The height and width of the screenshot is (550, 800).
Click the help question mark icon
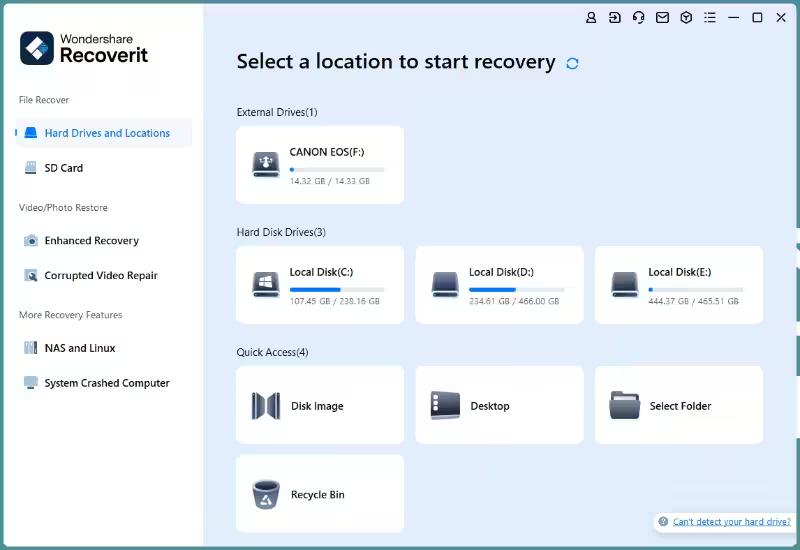coord(663,522)
